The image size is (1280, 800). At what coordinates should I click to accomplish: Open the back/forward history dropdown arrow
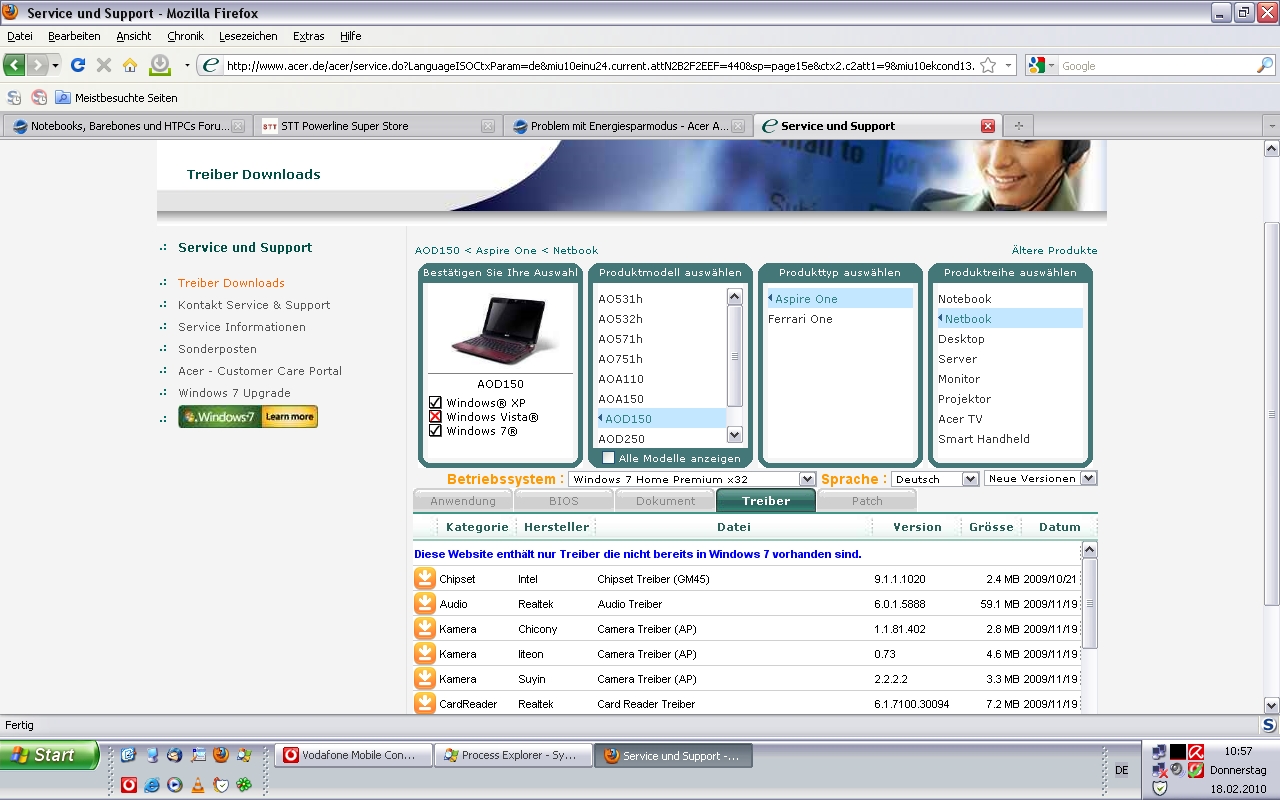(55, 65)
